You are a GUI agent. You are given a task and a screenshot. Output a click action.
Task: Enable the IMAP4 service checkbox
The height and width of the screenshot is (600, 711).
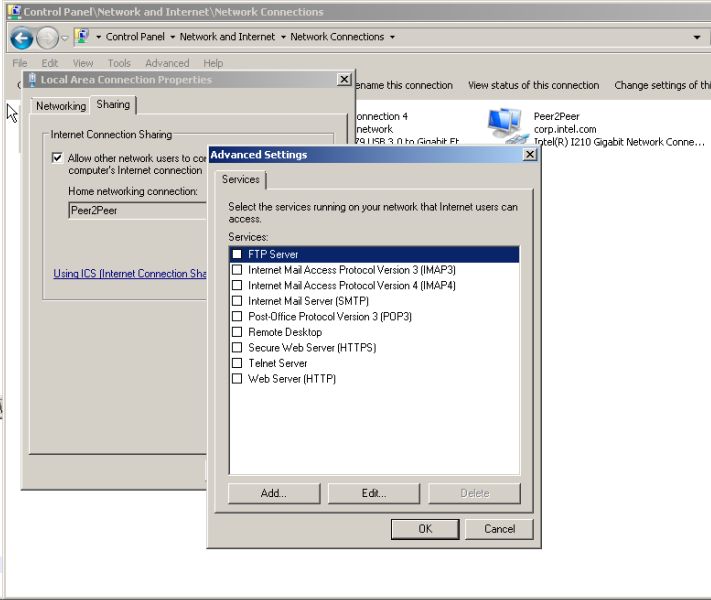pyautogui.click(x=237, y=285)
